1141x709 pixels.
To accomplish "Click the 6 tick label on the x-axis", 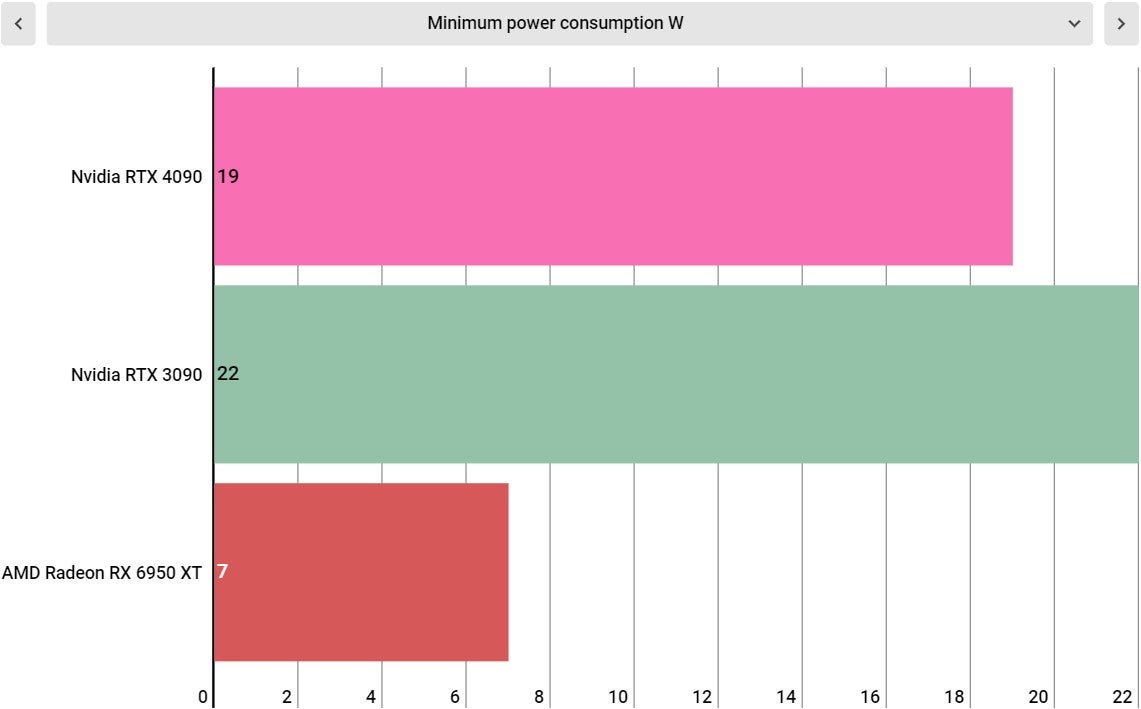I will tap(455, 697).
